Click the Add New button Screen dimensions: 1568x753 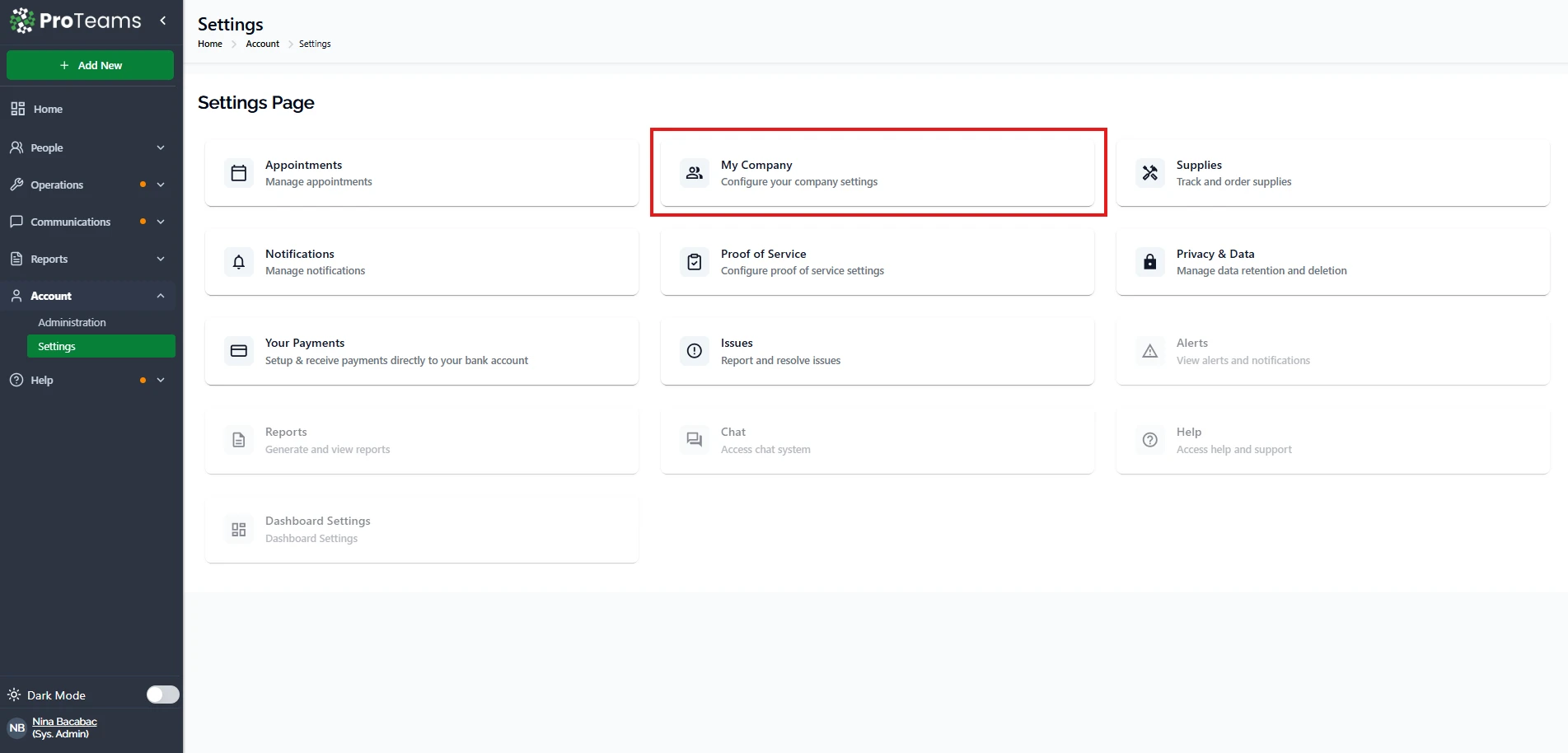[x=91, y=65]
